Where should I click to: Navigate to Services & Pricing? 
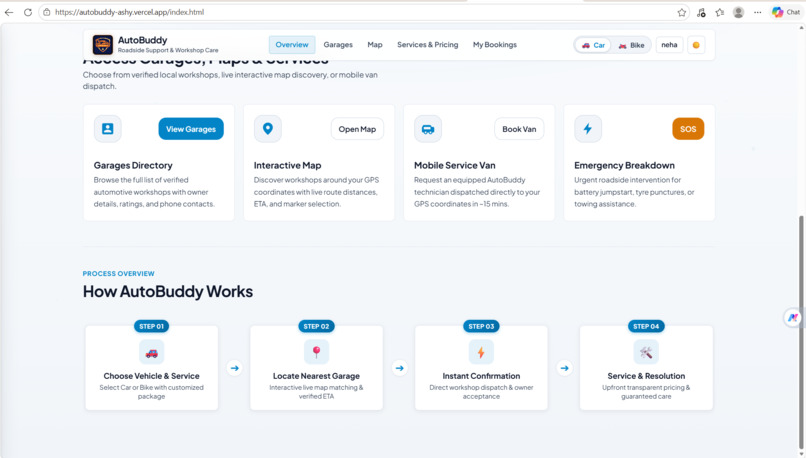[x=428, y=45]
